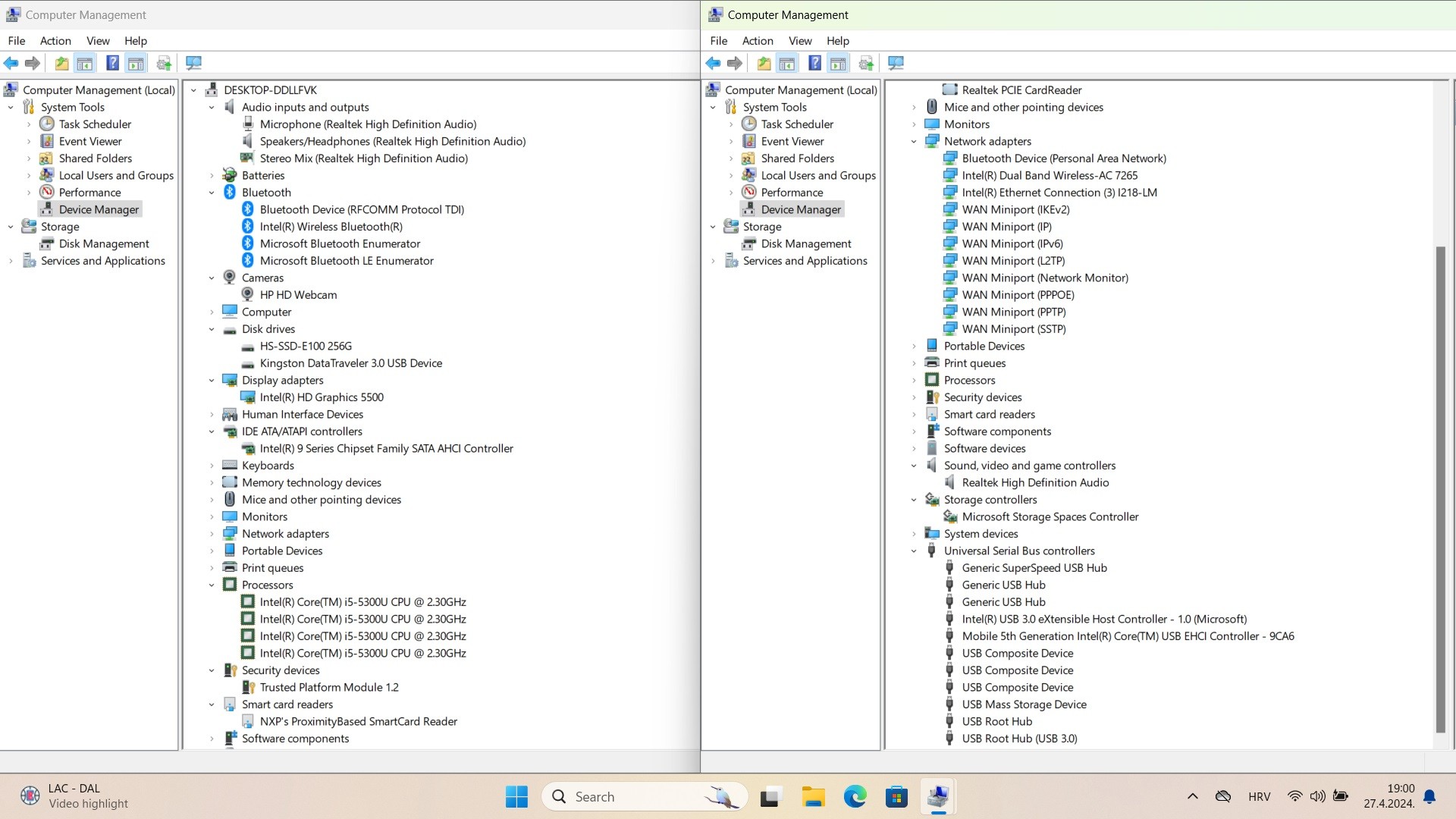The height and width of the screenshot is (819, 1456).
Task: Collapse Storage node in right window tree
Action: coord(713,227)
